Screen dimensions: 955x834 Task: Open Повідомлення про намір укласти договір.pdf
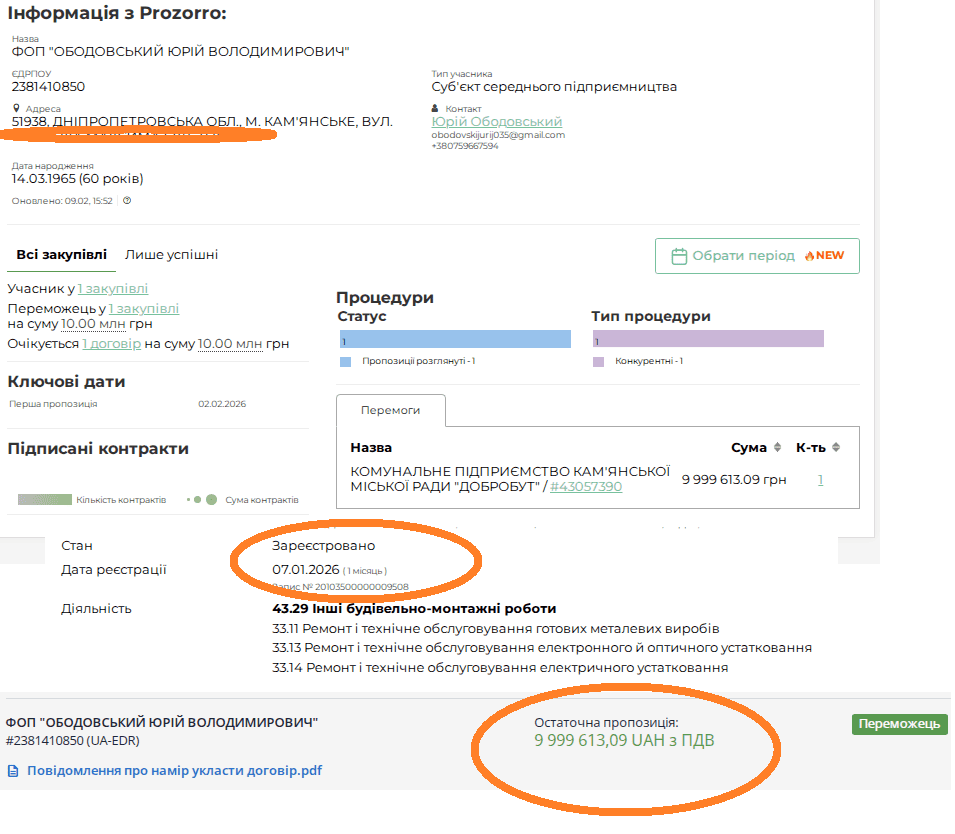[174, 771]
